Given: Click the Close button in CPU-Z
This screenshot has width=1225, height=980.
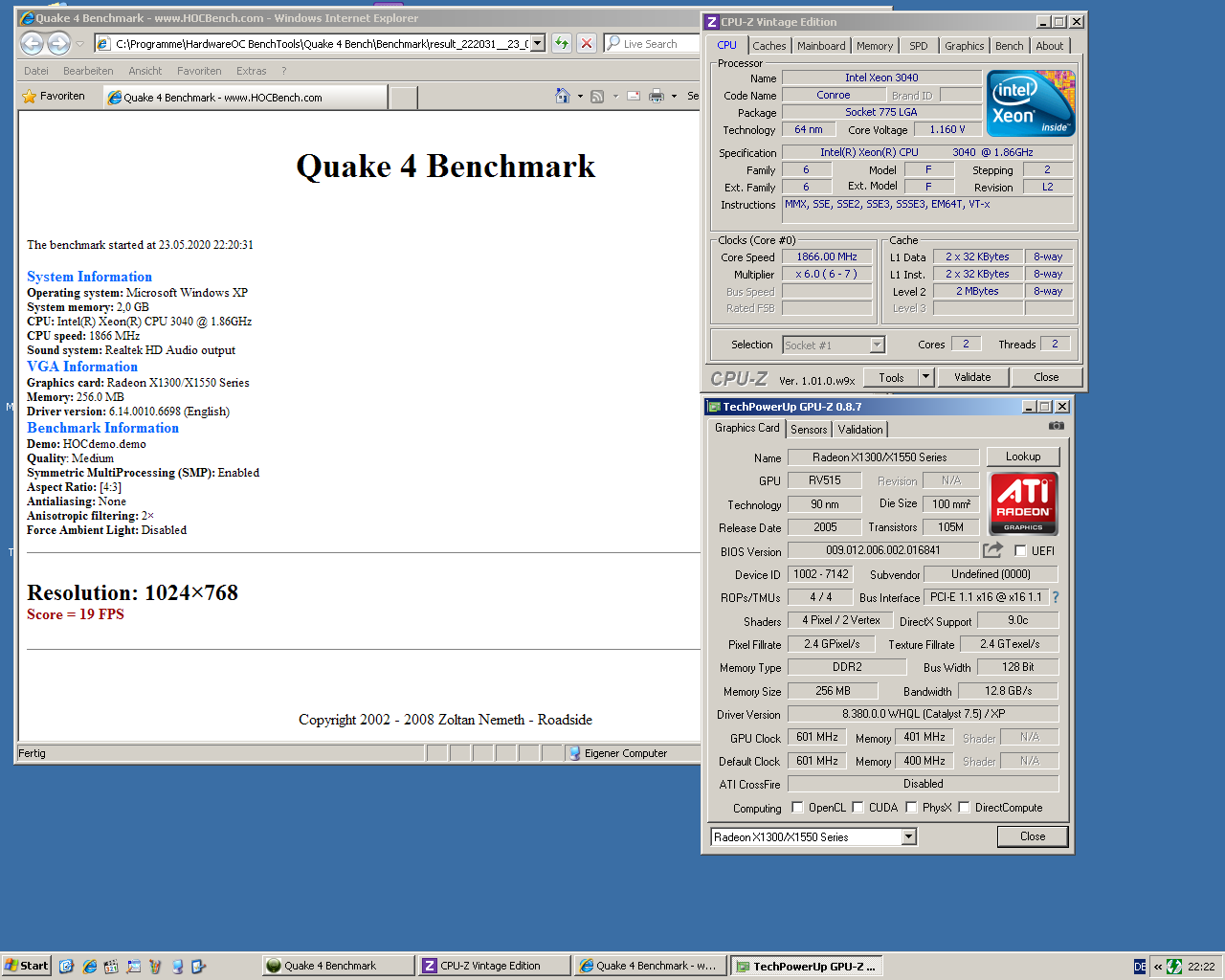Looking at the screenshot, I should [x=1046, y=377].
